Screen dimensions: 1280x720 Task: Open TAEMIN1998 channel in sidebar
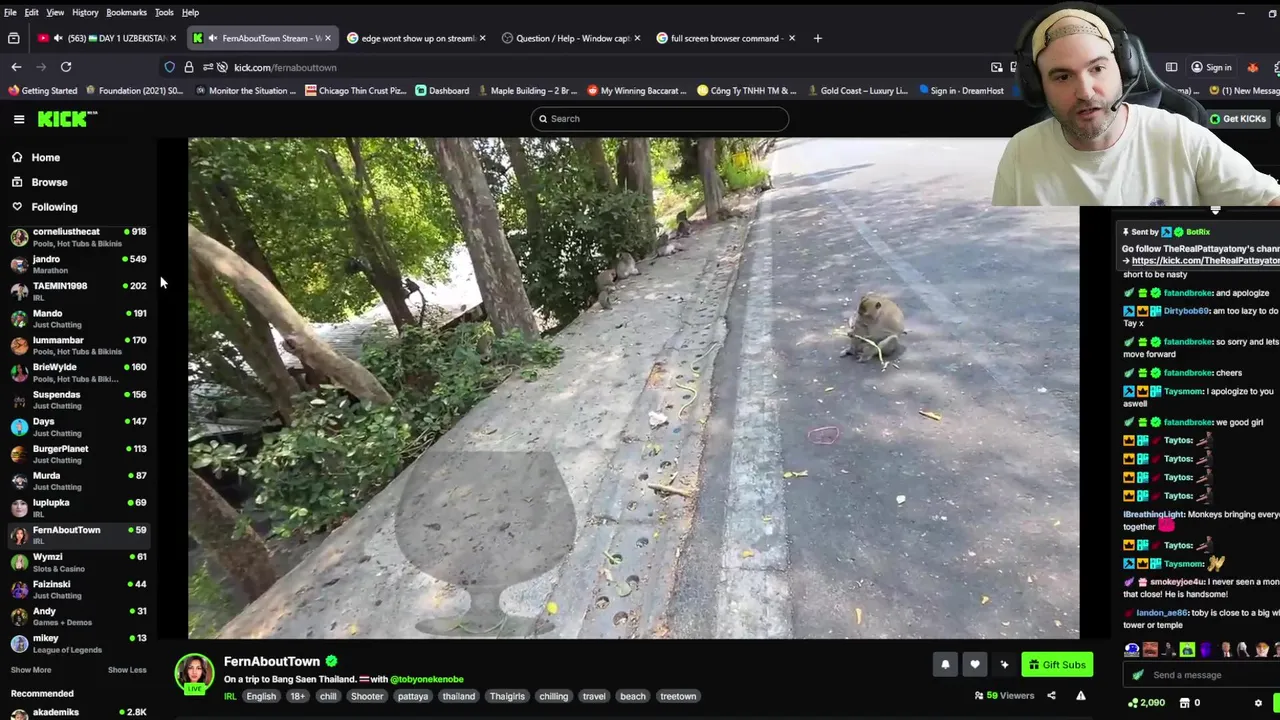[78, 291]
